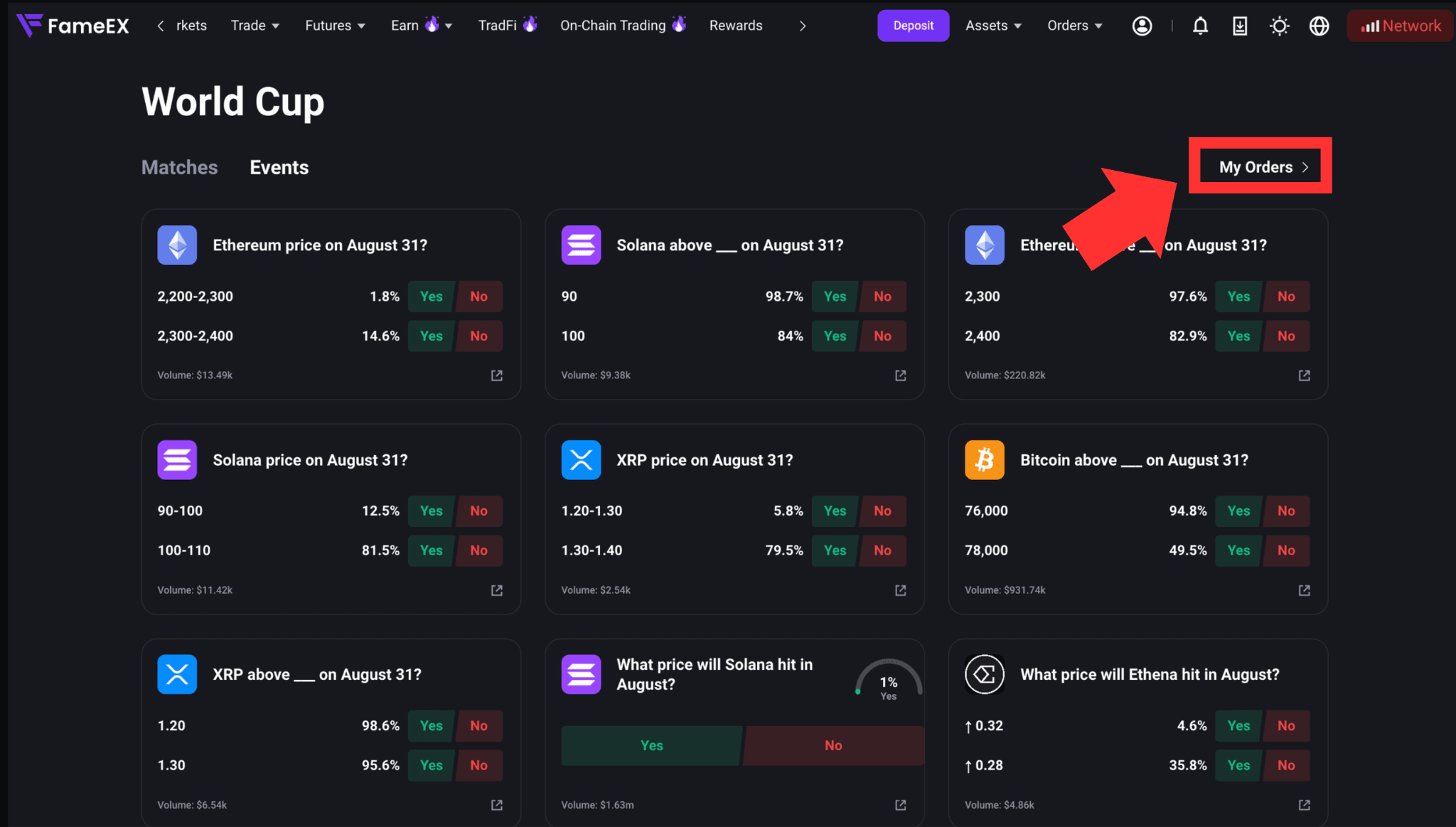This screenshot has height=827, width=1456.
Task: Select Yes for Bitcoin above 76,000
Action: click(x=1239, y=511)
